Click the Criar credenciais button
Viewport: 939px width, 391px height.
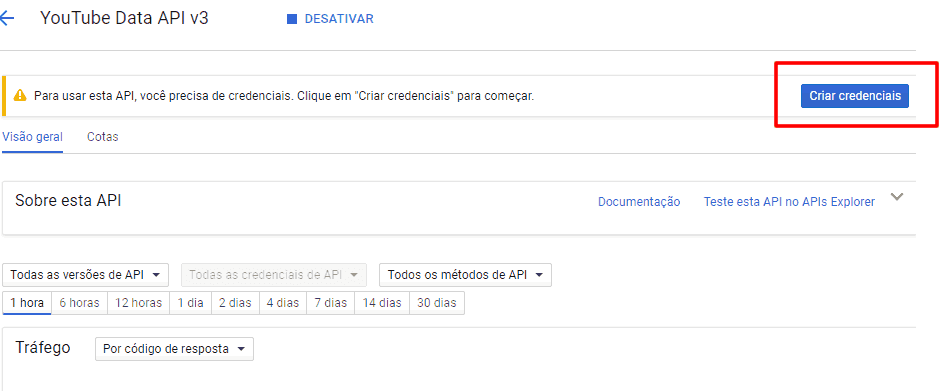tap(855, 96)
